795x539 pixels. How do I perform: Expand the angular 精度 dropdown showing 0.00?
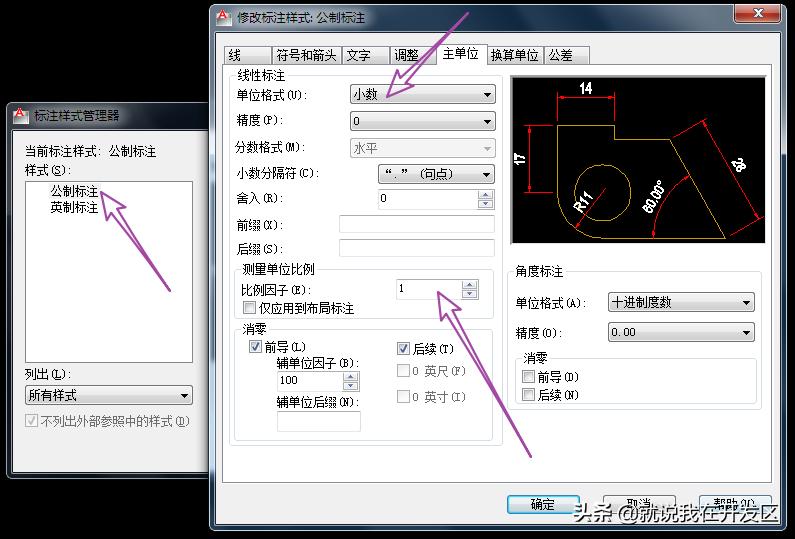681,333
